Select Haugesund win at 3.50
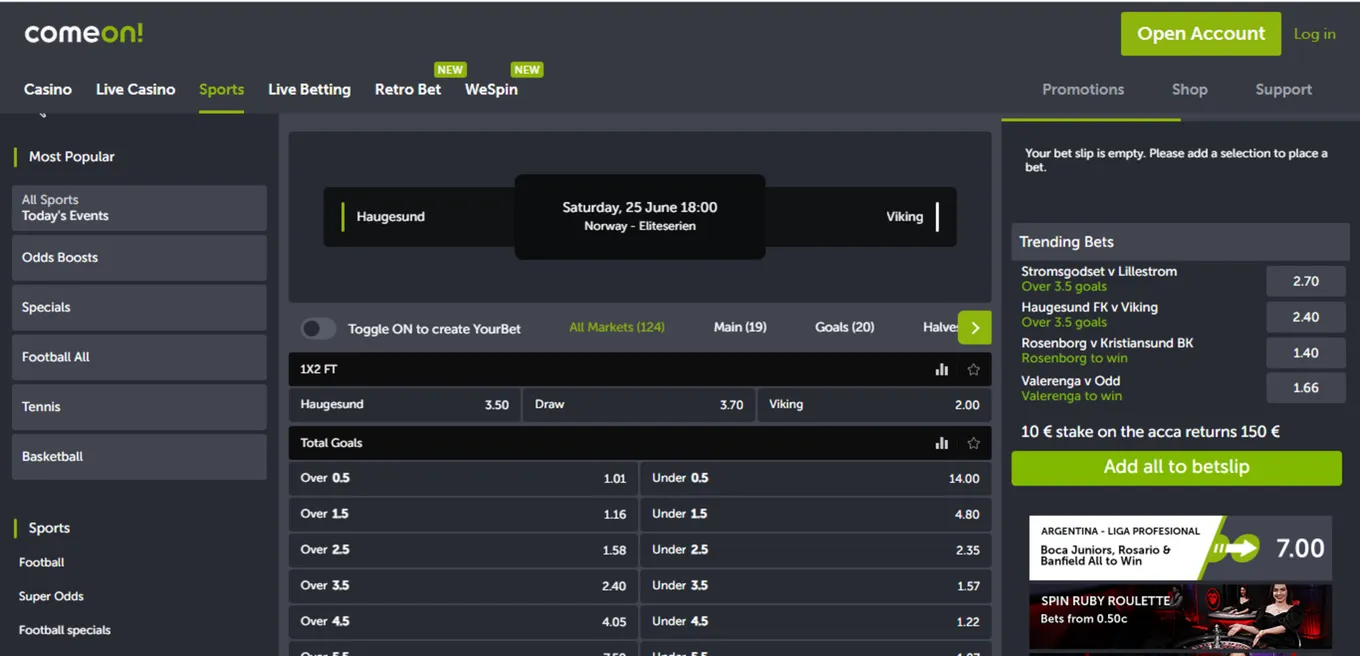The height and width of the screenshot is (656, 1360). [404, 405]
